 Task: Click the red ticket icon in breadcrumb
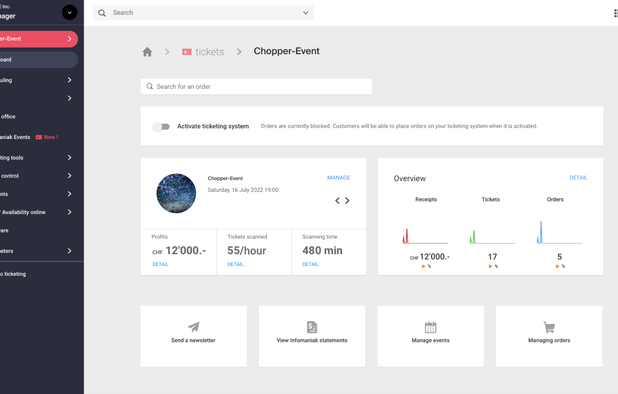(x=187, y=52)
